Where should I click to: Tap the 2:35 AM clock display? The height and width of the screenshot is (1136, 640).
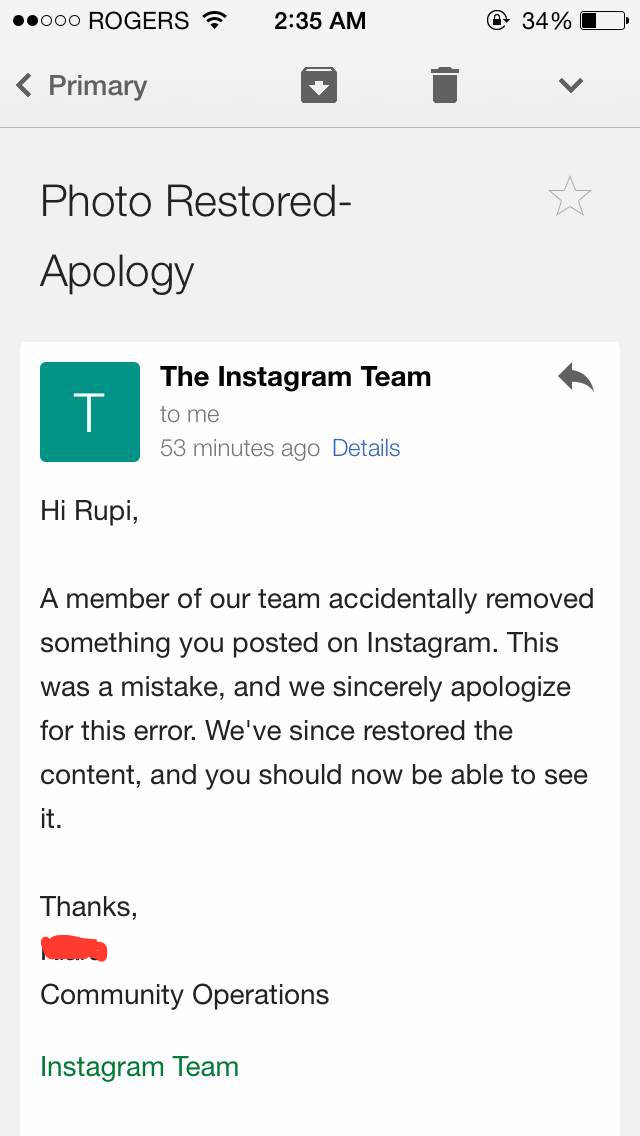click(320, 19)
